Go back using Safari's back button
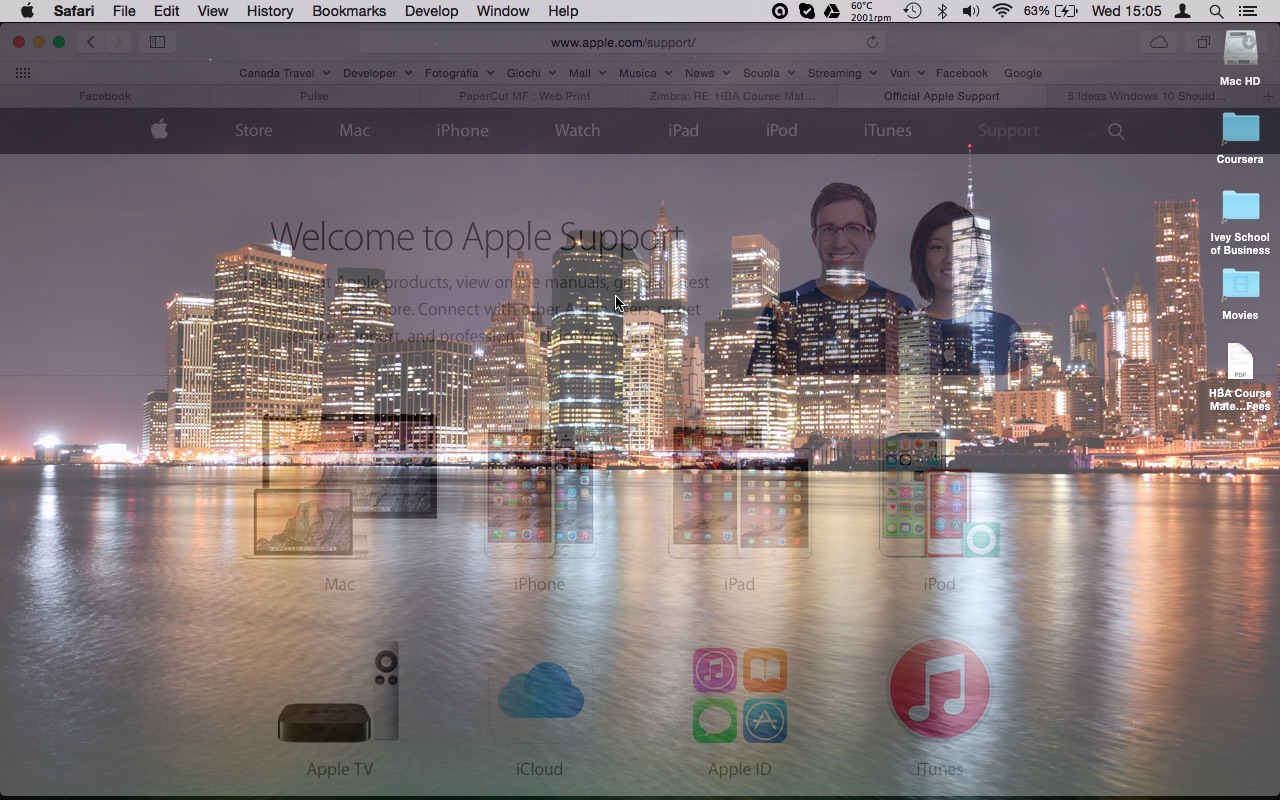This screenshot has height=800, width=1280. pos(90,42)
